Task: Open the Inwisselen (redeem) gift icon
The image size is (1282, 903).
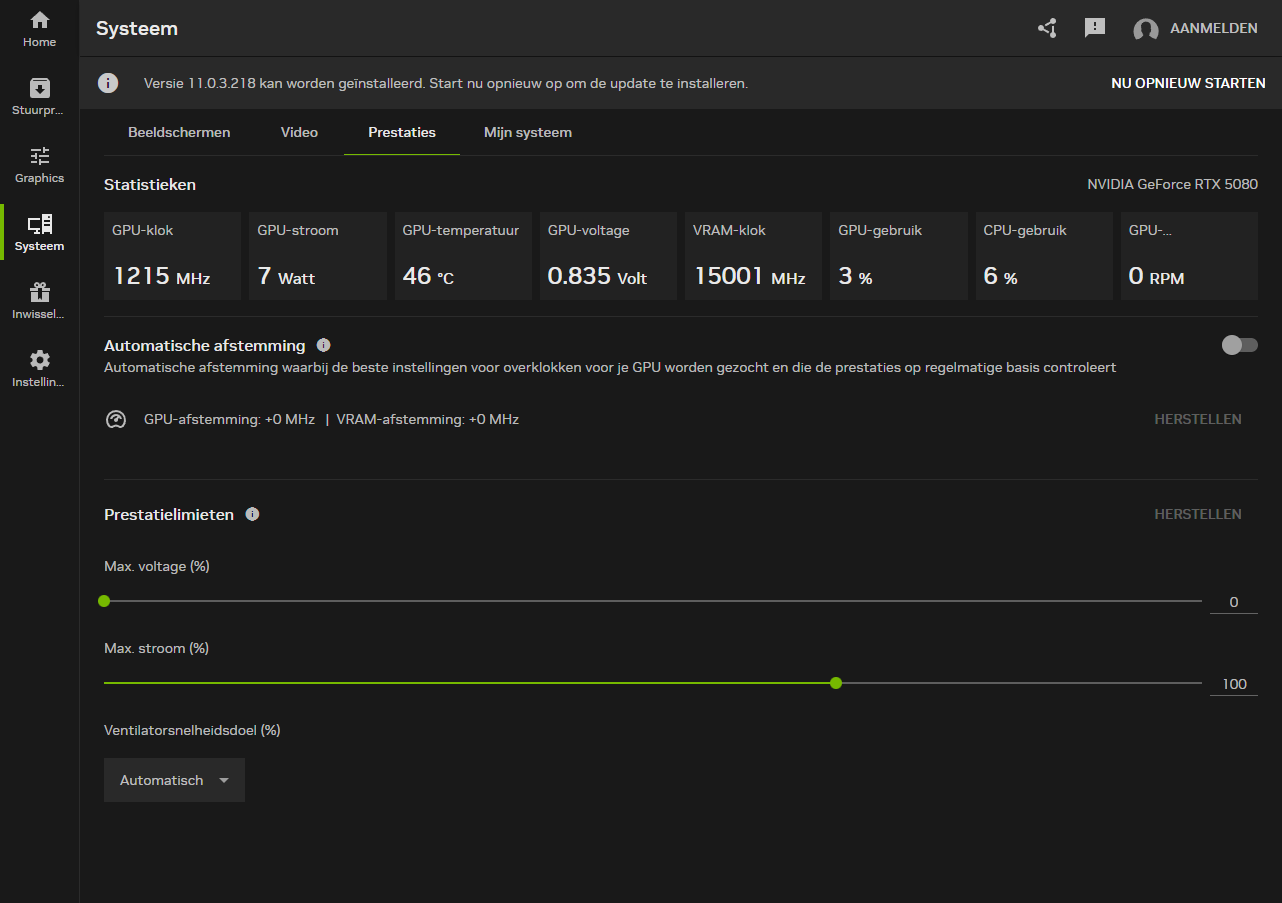Action: coord(40,300)
